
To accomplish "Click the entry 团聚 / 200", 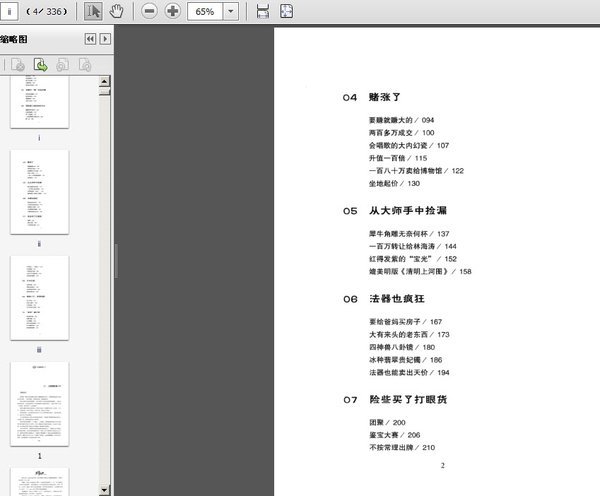I will pyautogui.click(x=387, y=423).
